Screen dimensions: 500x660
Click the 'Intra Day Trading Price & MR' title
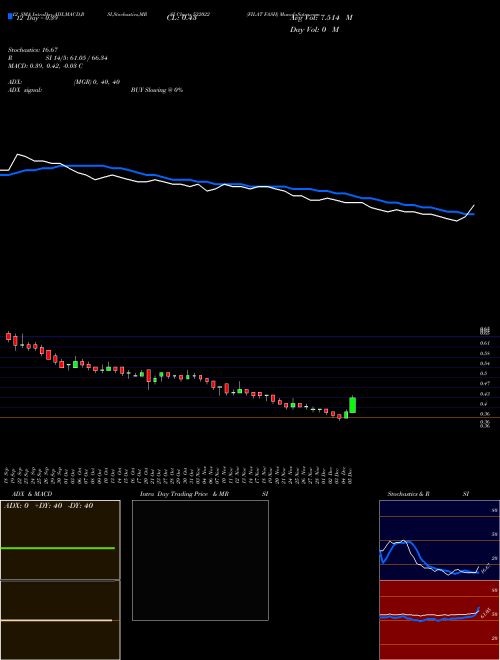(184, 494)
